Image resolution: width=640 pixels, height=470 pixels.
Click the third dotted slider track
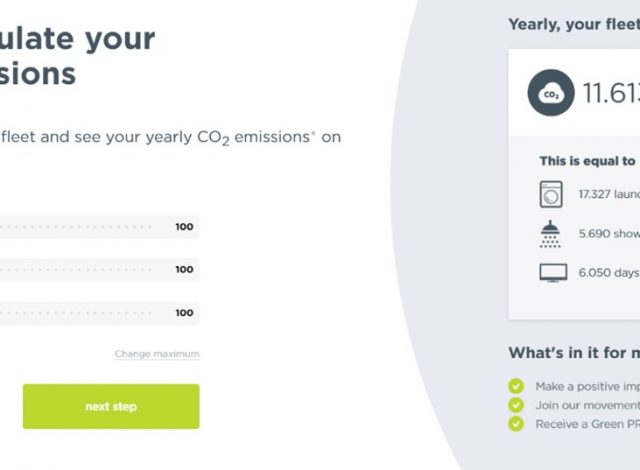[x=76, y=313]
